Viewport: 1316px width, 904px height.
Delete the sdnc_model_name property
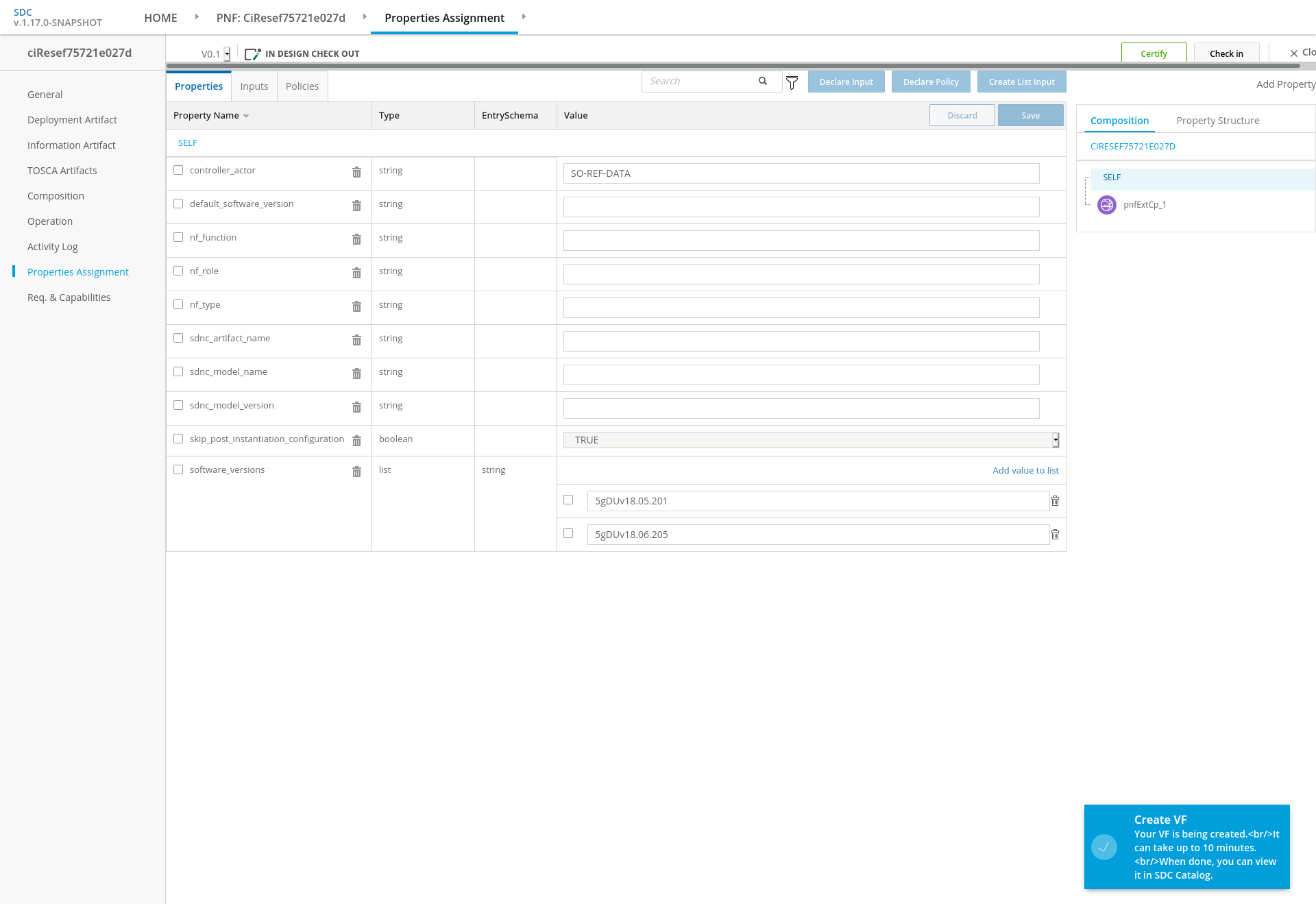pos(356,374)
